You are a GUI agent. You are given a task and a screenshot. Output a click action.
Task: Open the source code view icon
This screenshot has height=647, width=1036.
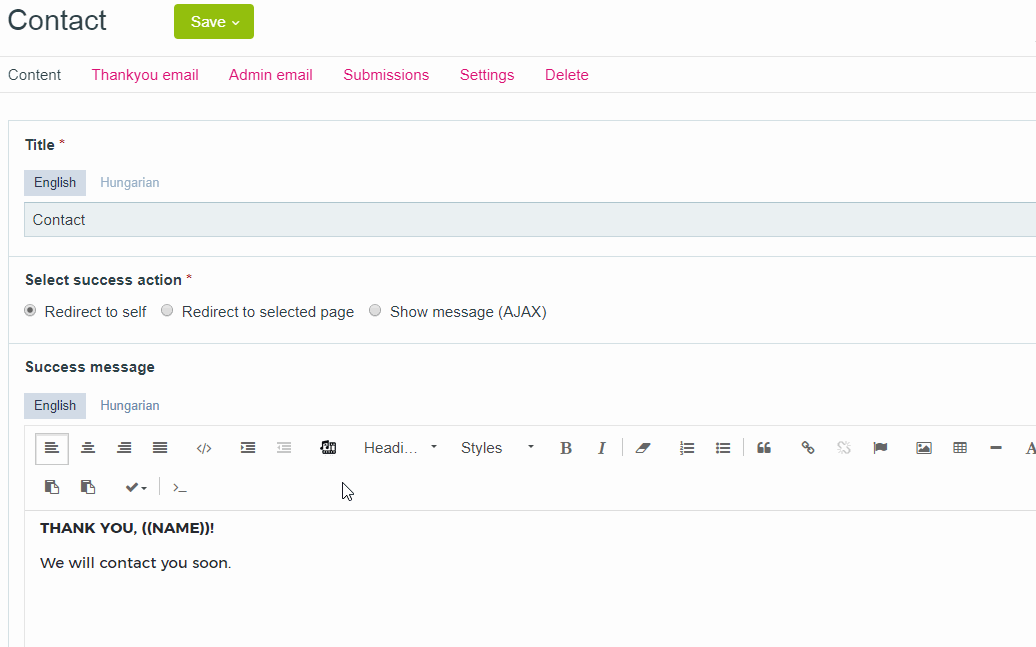pos(204,448)
